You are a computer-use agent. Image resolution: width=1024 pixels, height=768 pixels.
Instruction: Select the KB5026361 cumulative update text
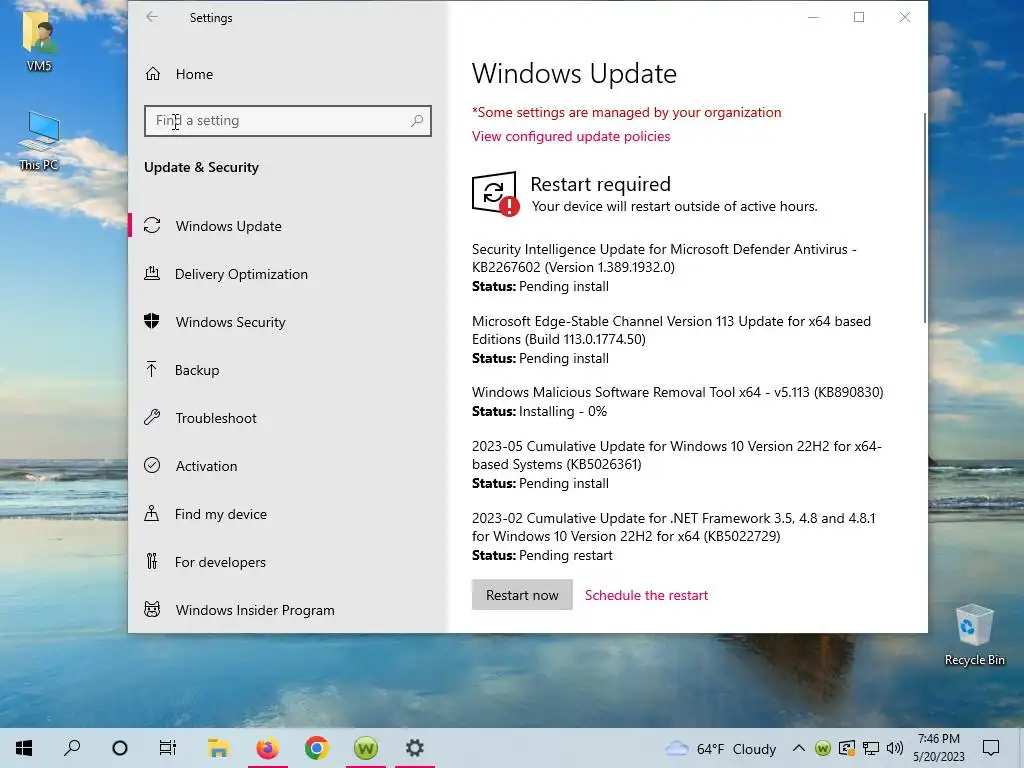(677, 455)
